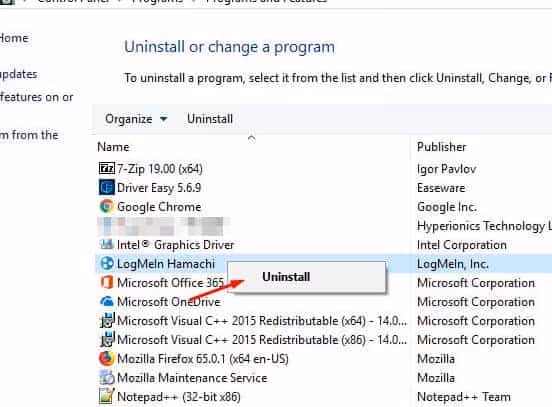Image resolution: width=552 pixels, height=407 pixels.
Task: Click the Mozilla Maintenance Service icon
Action: [106, 377]
